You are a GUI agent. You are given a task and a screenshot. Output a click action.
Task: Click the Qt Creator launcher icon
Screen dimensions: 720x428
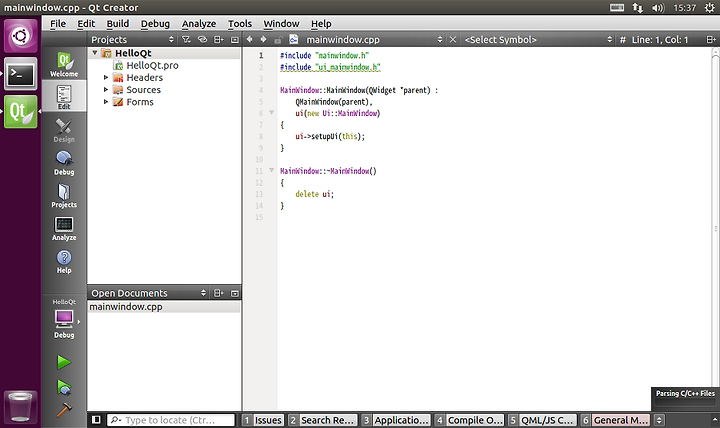[x=21, y=112]
